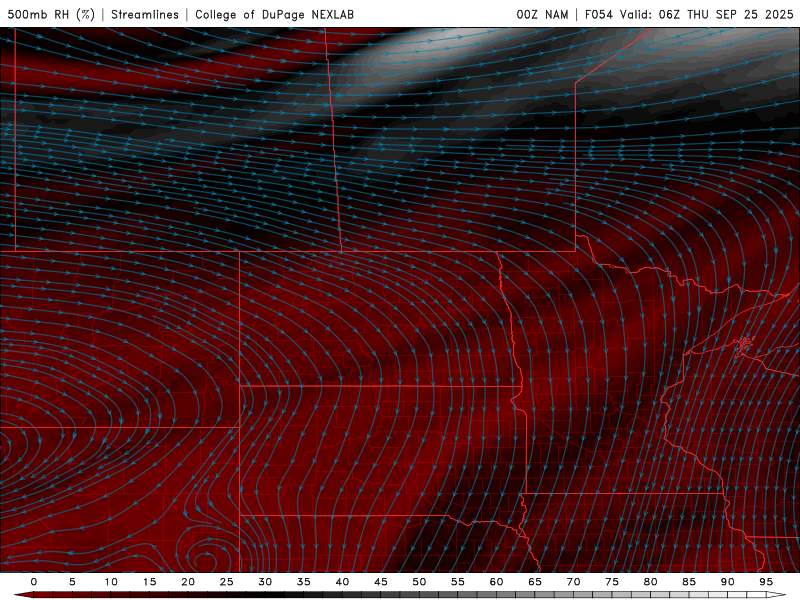Click the colorbar label "95"
Viewport: 800px width, 600px height.
tap(766, 582)
